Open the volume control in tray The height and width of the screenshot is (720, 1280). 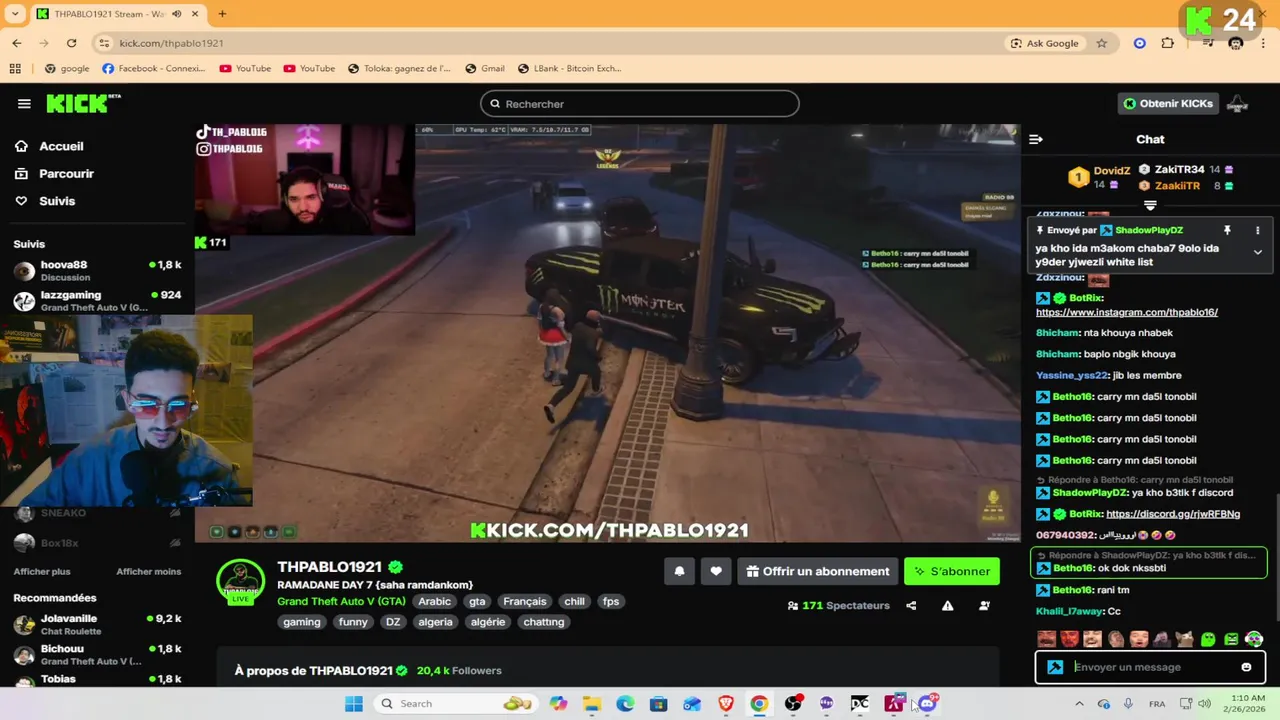[1204, 704]
